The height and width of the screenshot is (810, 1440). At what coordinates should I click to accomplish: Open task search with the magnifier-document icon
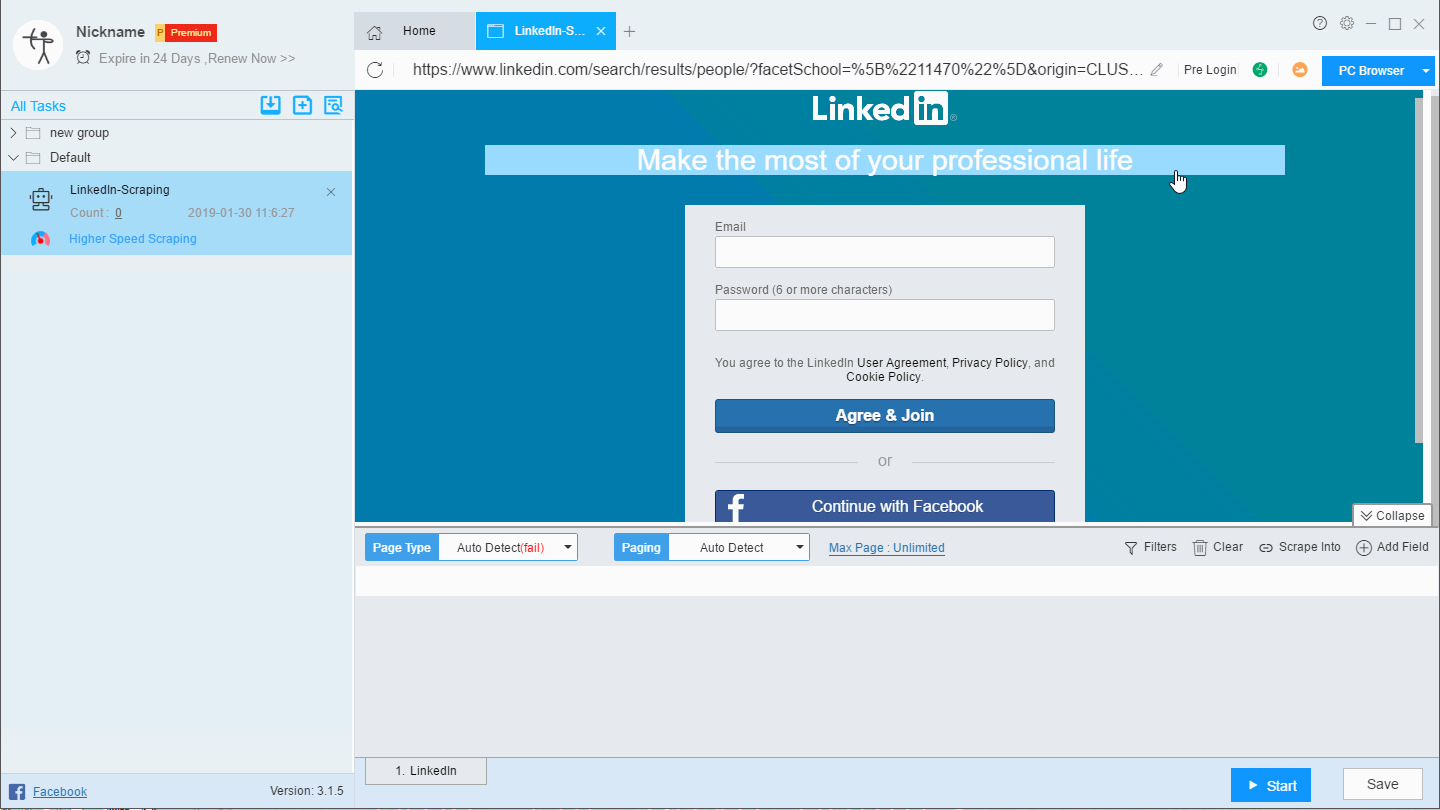pyautogui.click(x=333, y=105)
